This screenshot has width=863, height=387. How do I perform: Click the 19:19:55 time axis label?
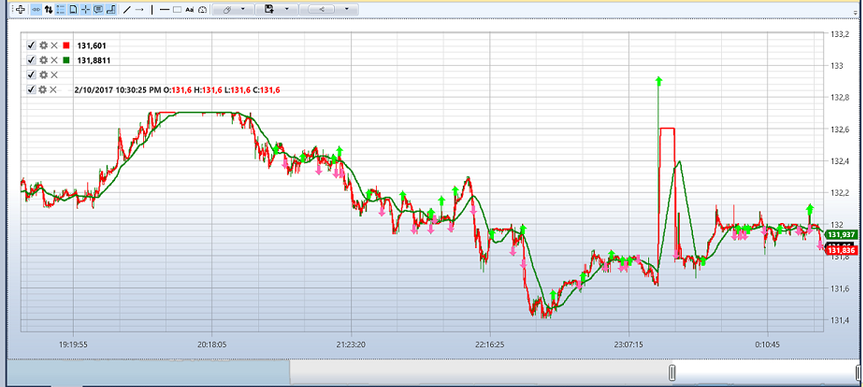point(73,345)
